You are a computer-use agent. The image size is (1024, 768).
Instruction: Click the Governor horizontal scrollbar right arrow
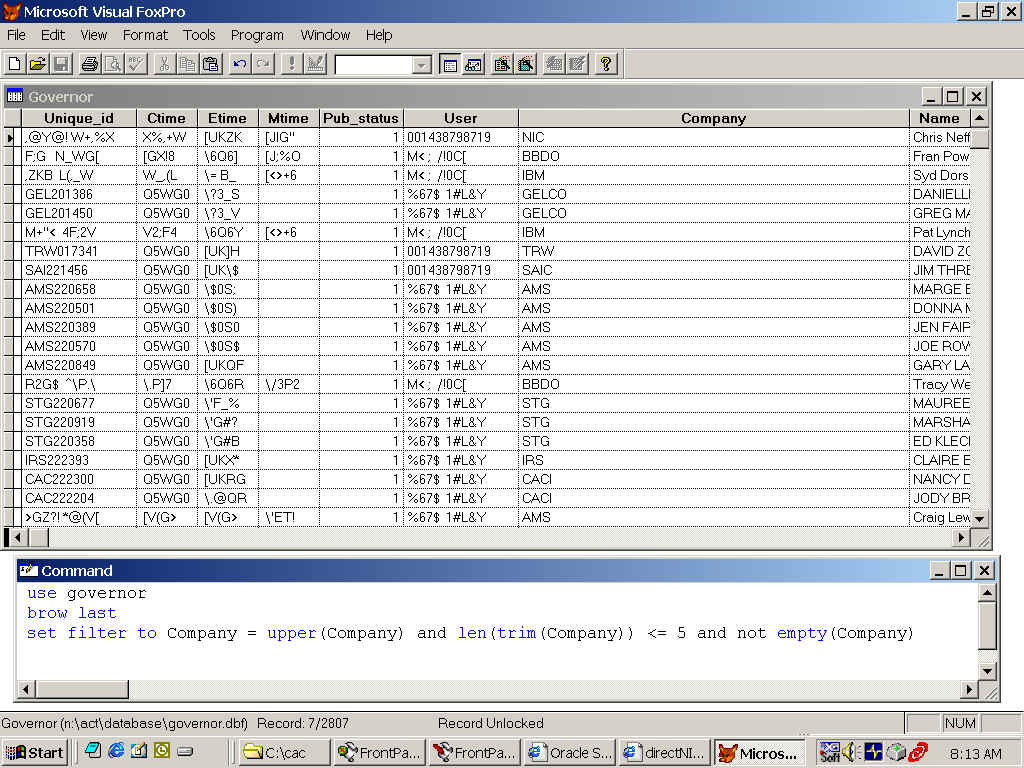961,537
